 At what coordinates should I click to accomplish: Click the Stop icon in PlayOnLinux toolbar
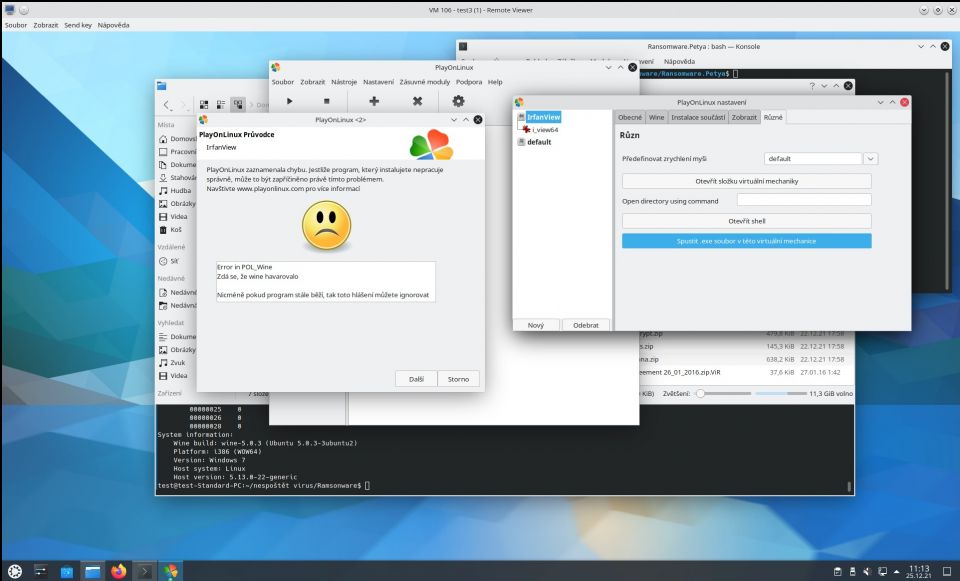pos(326,101)
